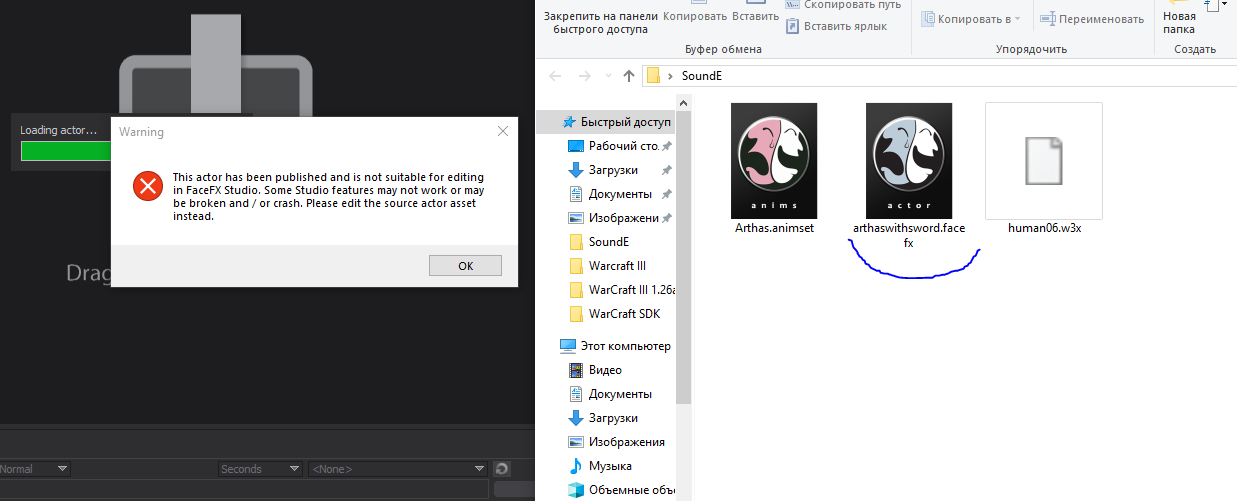Image resolution: width=1237 pixels, height=501 pixels.
Task: Click the Arthas.animset file name
Action: pos(774,227)
